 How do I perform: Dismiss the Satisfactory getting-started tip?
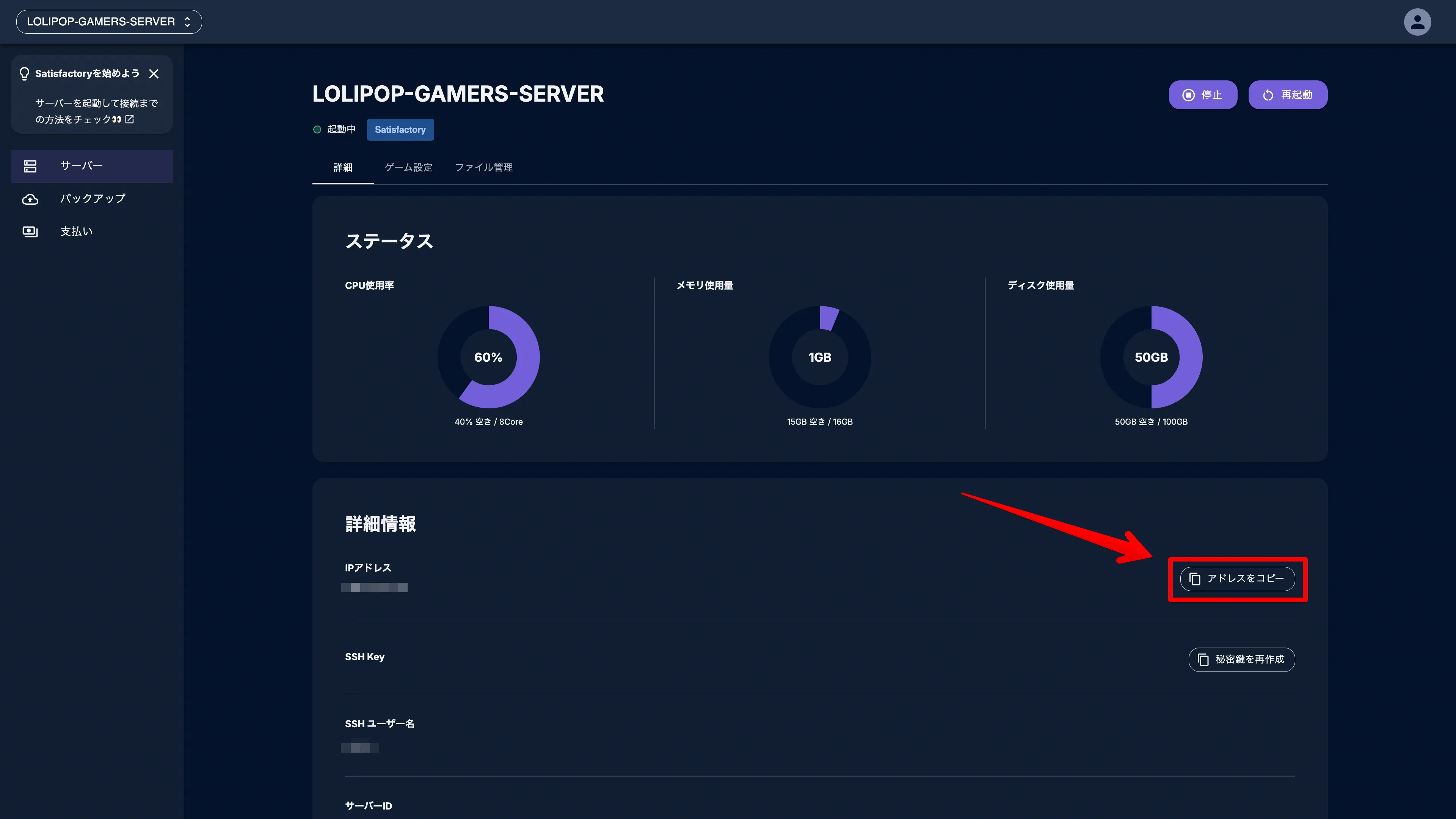(x=154, y=74)
